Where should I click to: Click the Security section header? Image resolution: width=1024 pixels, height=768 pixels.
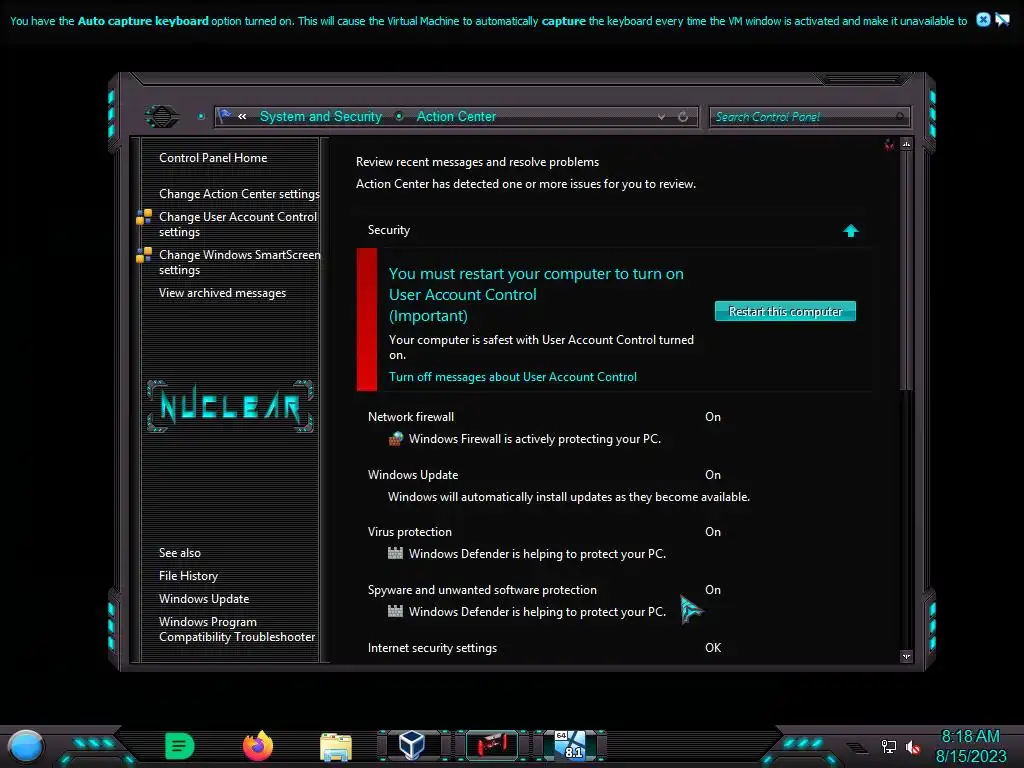pyautogui.click(x=389, y=230)
